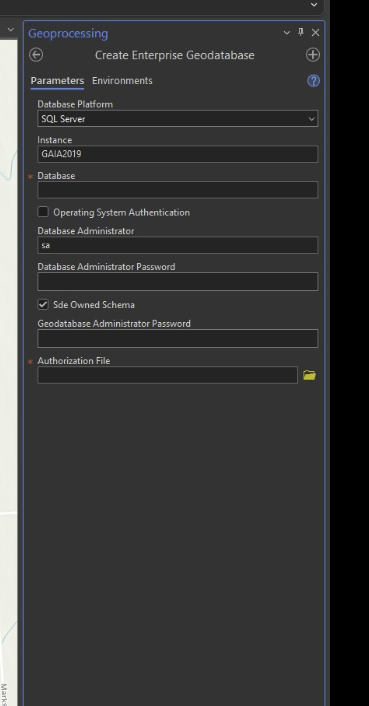Go back with the Geoprocessing back arrow
The image size is (369, 706).
[x=36, y=55]
